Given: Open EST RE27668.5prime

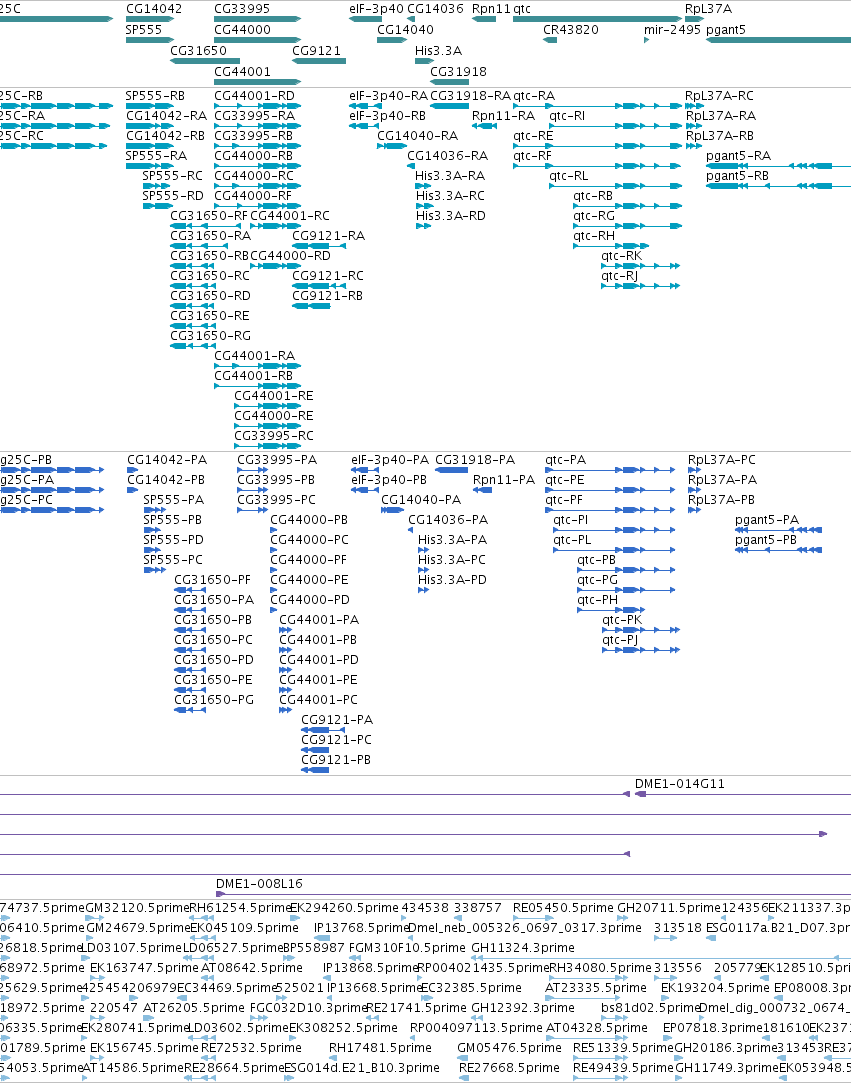Looking at the screenshot, I should click(509, 1068).
